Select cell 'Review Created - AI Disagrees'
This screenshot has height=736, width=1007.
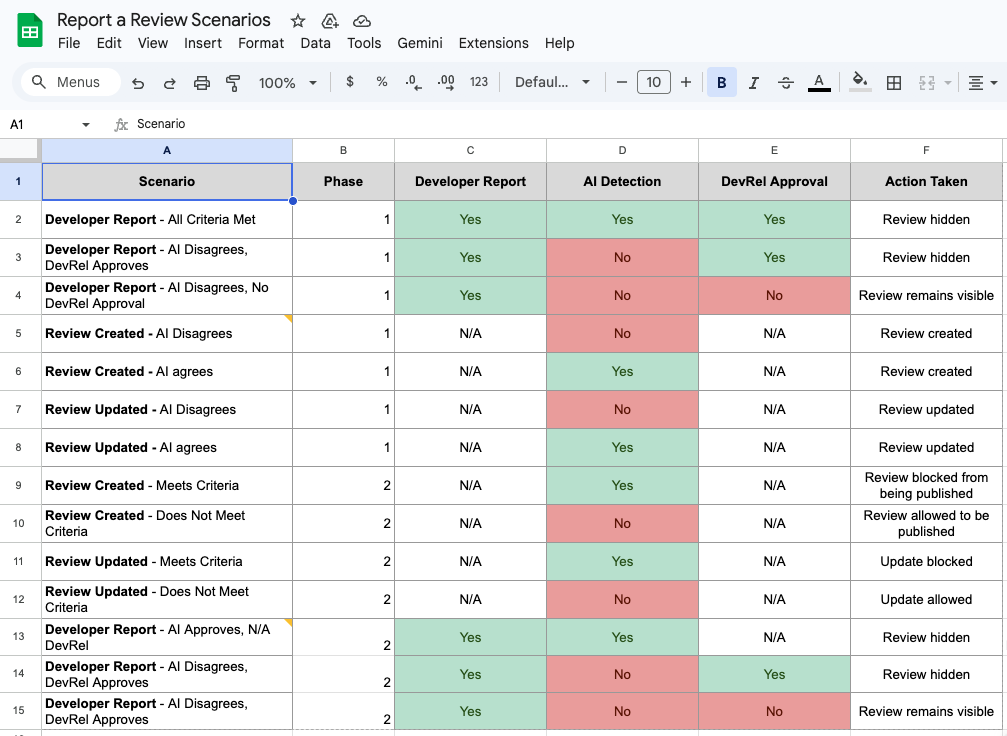pos(167,333)
